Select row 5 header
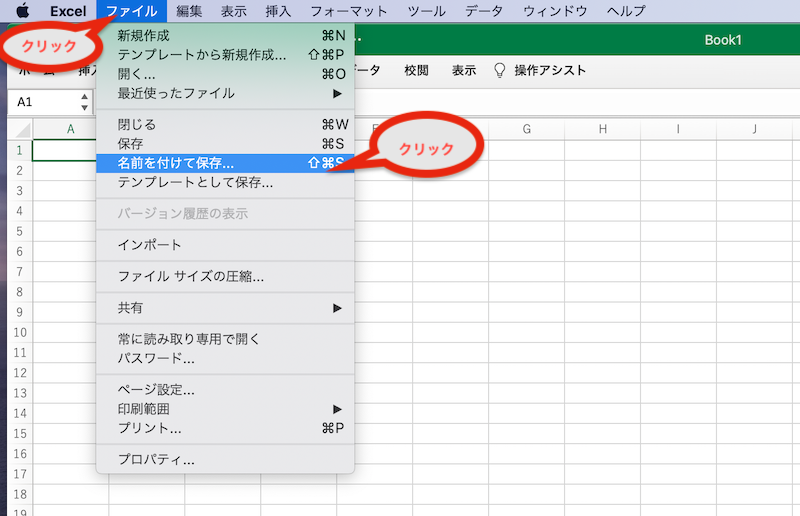 pyautogui.click(x=20, y=231)
